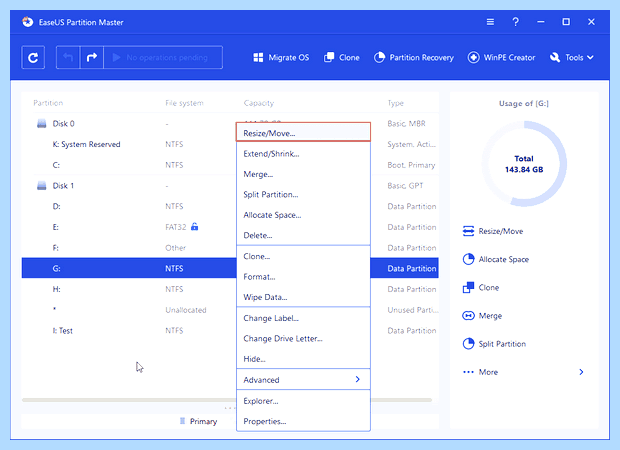
Task: Choose Change Drive Letter... entry
Action: (303, 338)
